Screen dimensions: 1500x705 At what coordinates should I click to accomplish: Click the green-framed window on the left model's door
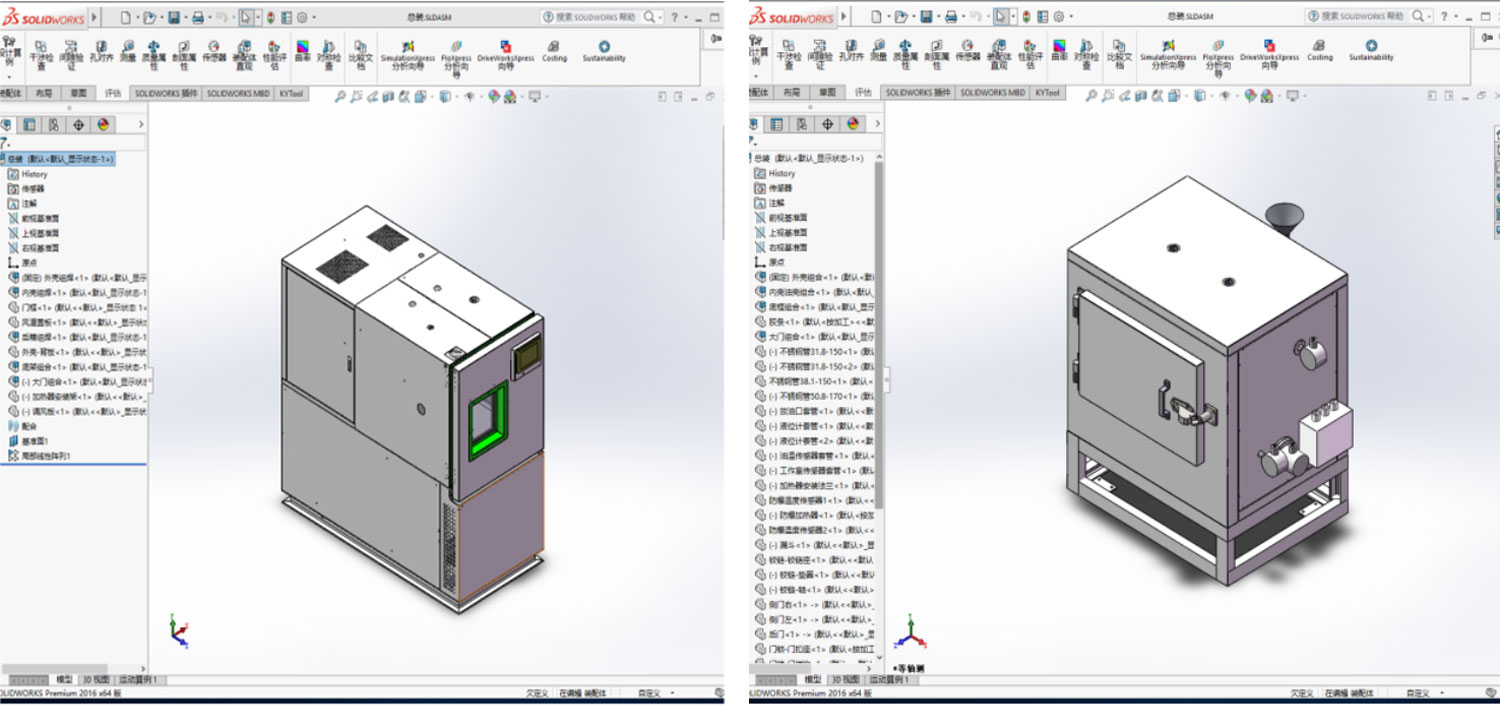(488, 421)
